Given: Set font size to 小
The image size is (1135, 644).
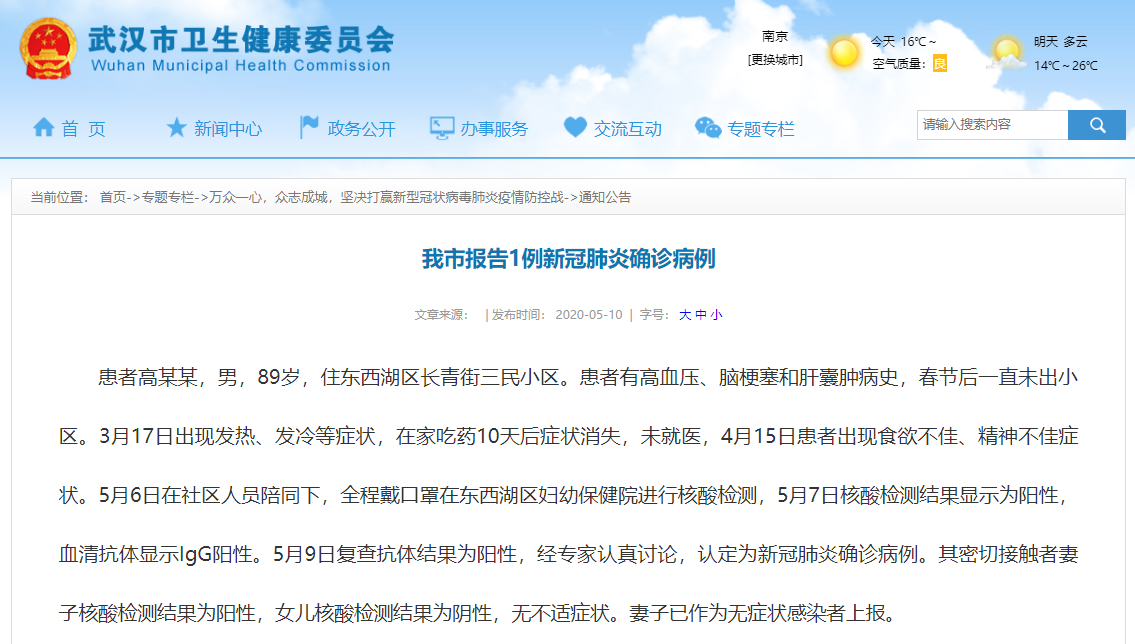Looking at the screenshot, I should click(716, 314).
